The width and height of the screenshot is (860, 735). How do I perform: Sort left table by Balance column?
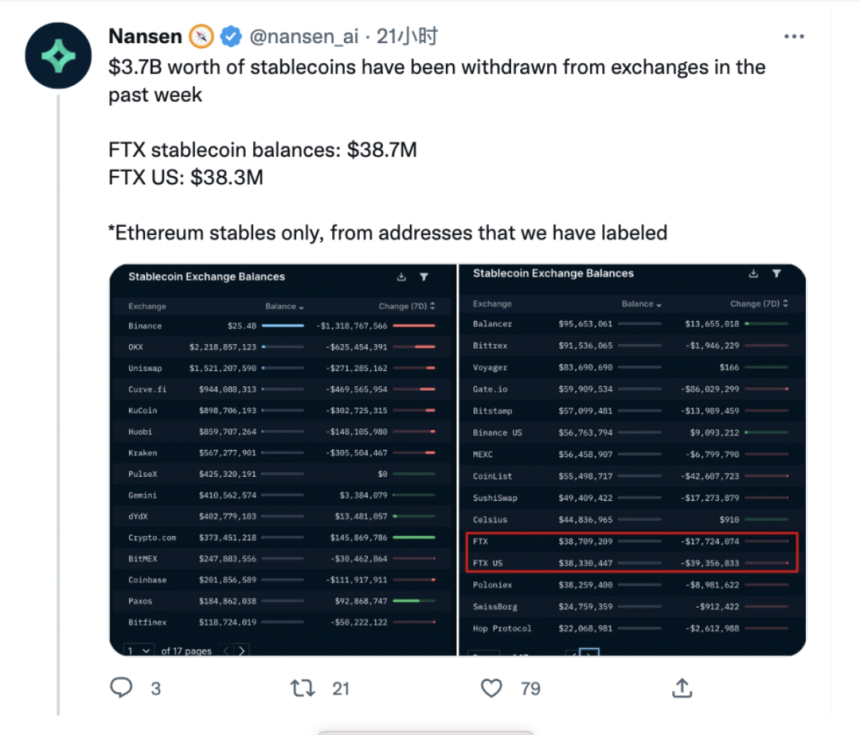point(284,306)
